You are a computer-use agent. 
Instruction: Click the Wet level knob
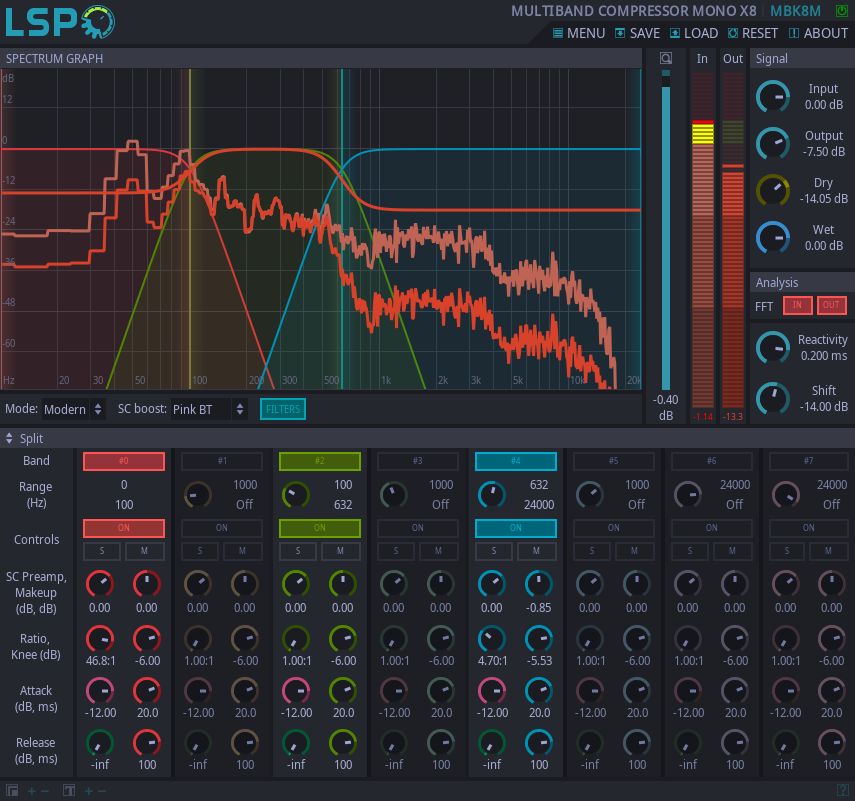(773, 238)
